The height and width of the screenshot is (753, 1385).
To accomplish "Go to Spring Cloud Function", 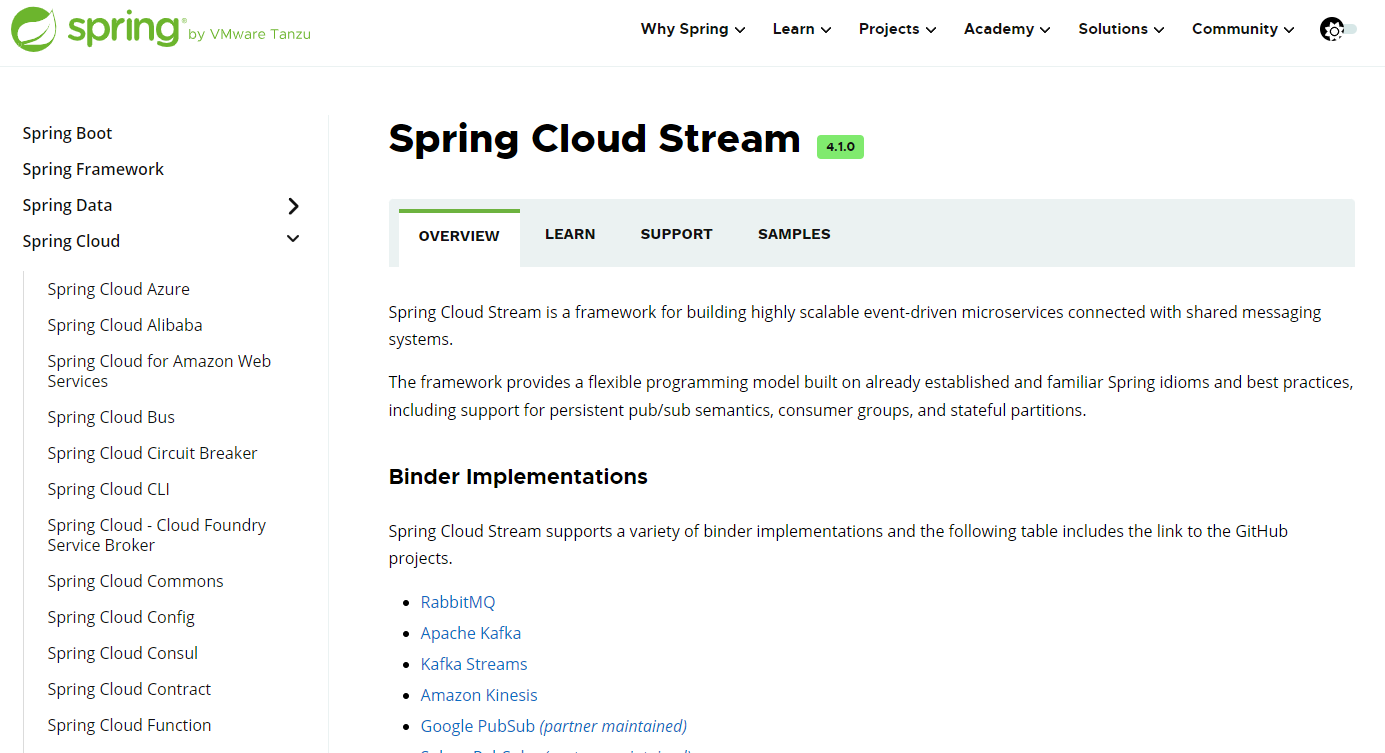I will [129, 725].
